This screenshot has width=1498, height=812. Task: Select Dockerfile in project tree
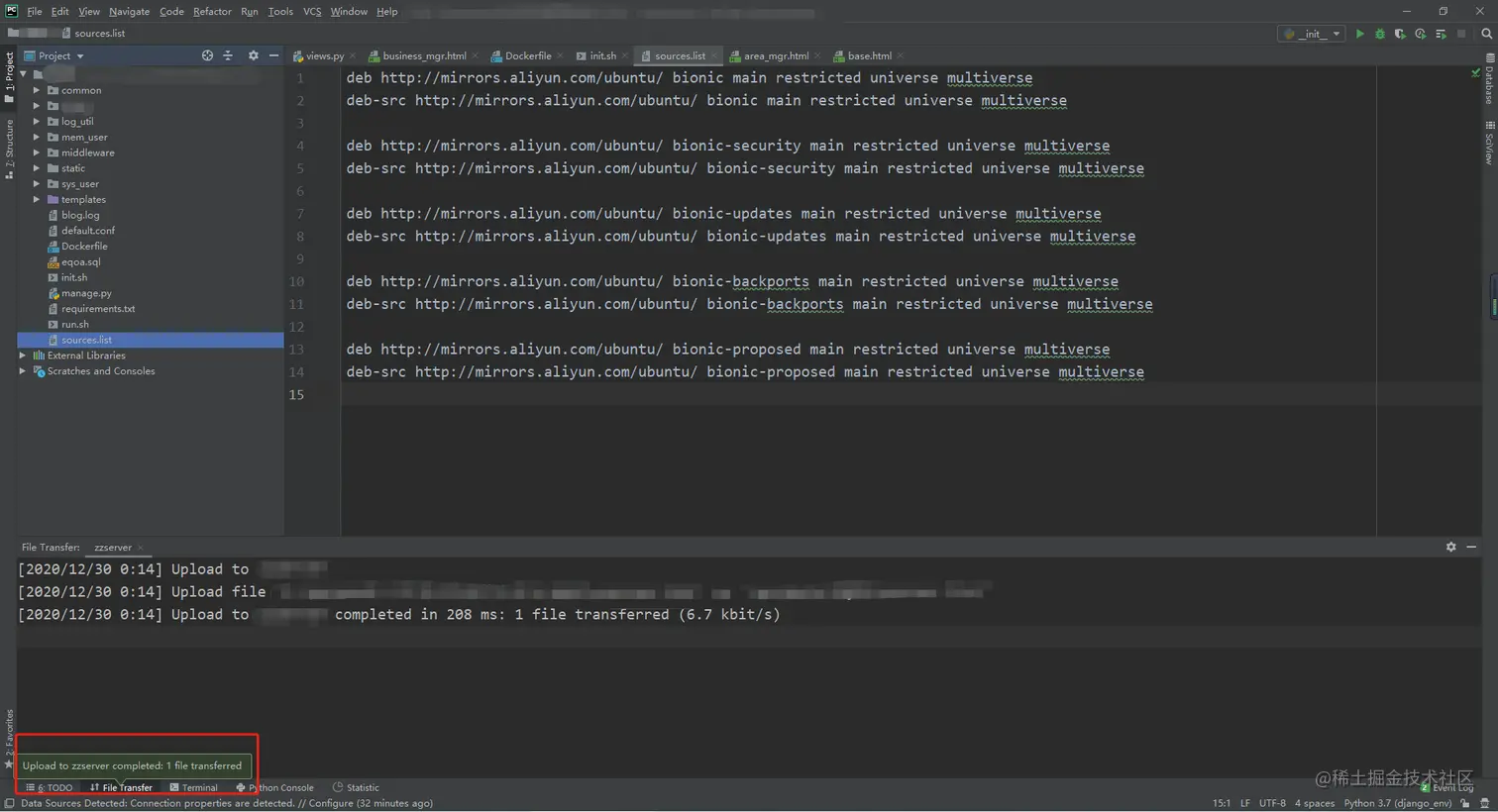click(x=84, y=247)
